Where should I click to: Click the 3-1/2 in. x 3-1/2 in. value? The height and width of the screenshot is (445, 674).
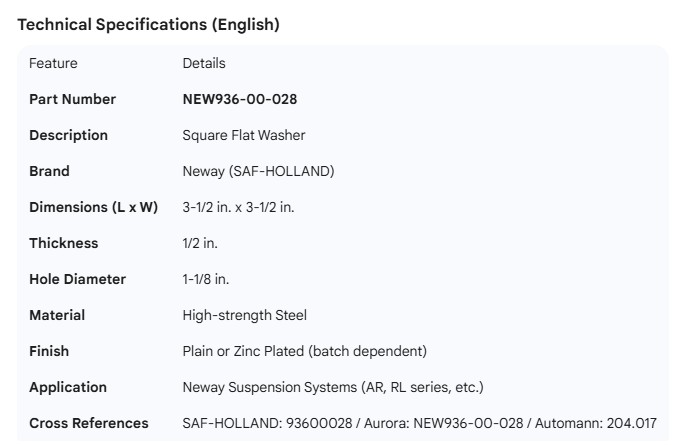click(252, 207)
